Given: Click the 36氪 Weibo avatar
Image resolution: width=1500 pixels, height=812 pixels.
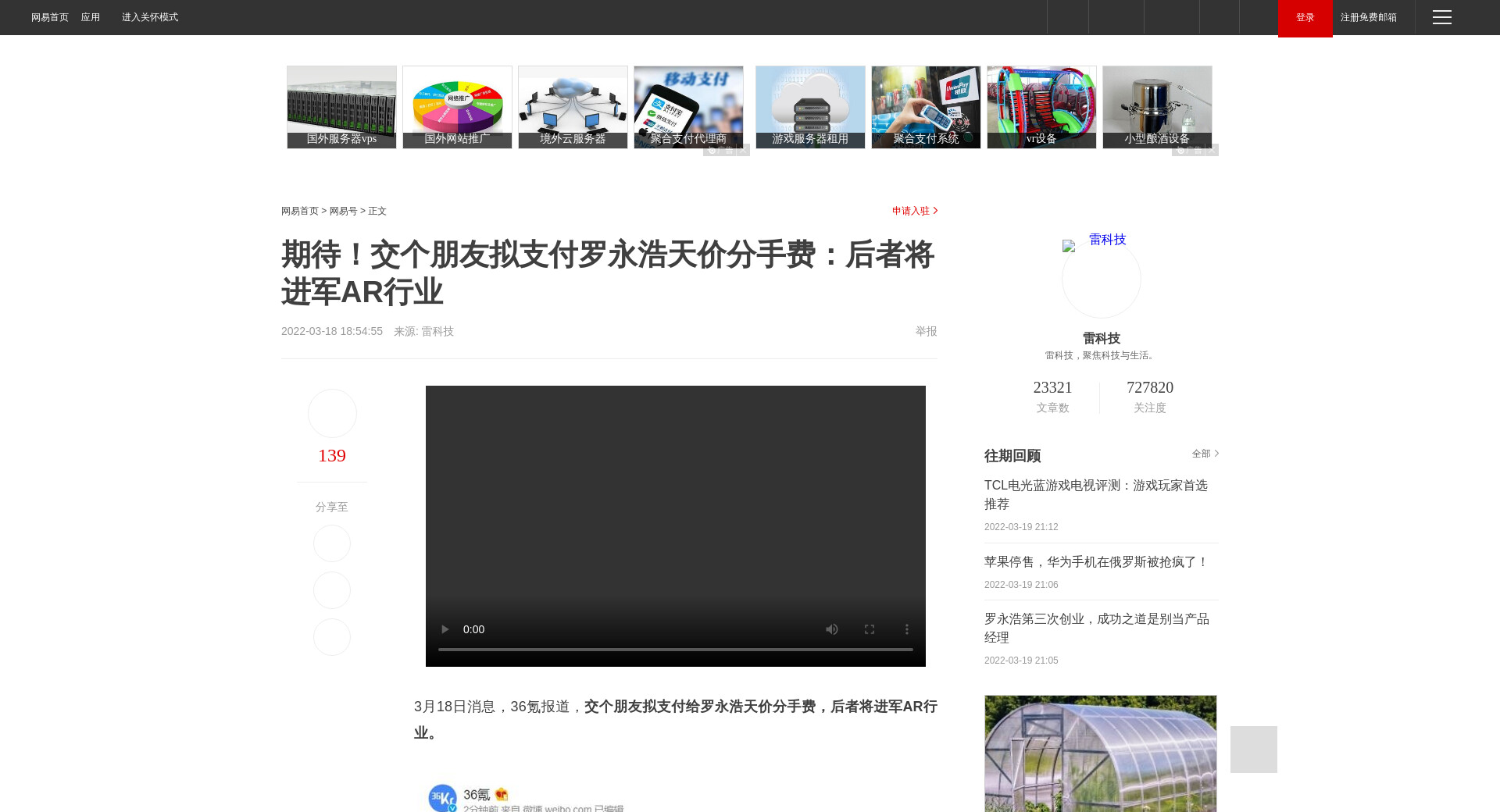Looking at the screenshot, I should tap(442, 798).
